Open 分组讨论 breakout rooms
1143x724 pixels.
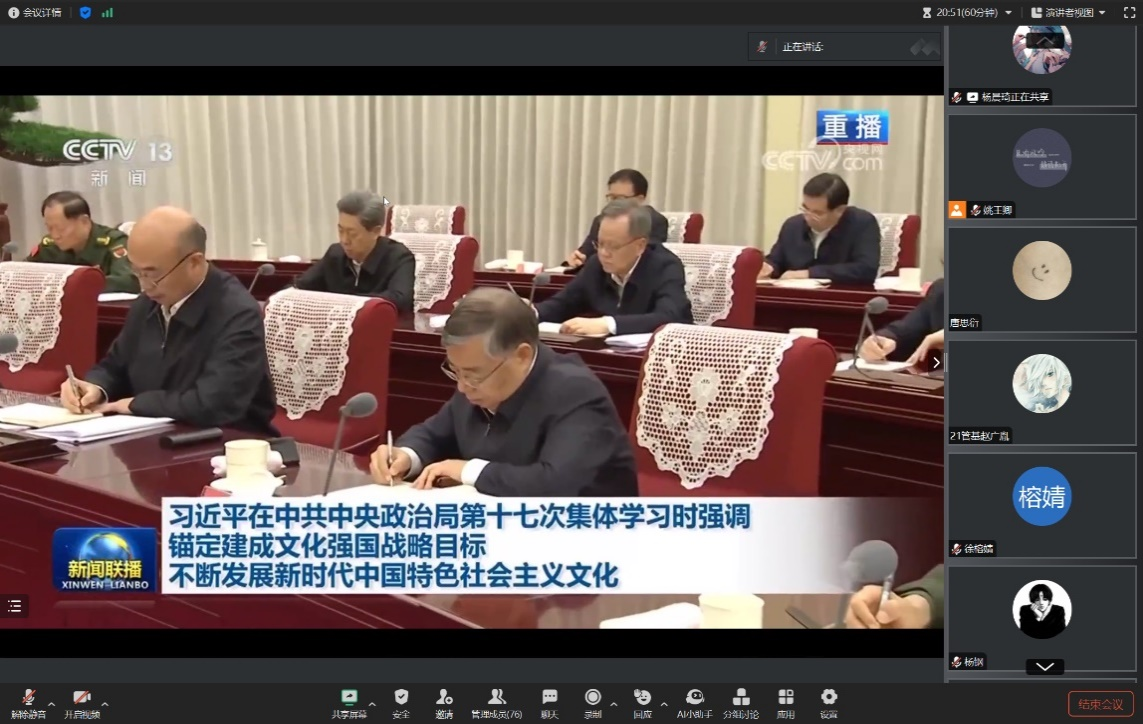[741, 701]
